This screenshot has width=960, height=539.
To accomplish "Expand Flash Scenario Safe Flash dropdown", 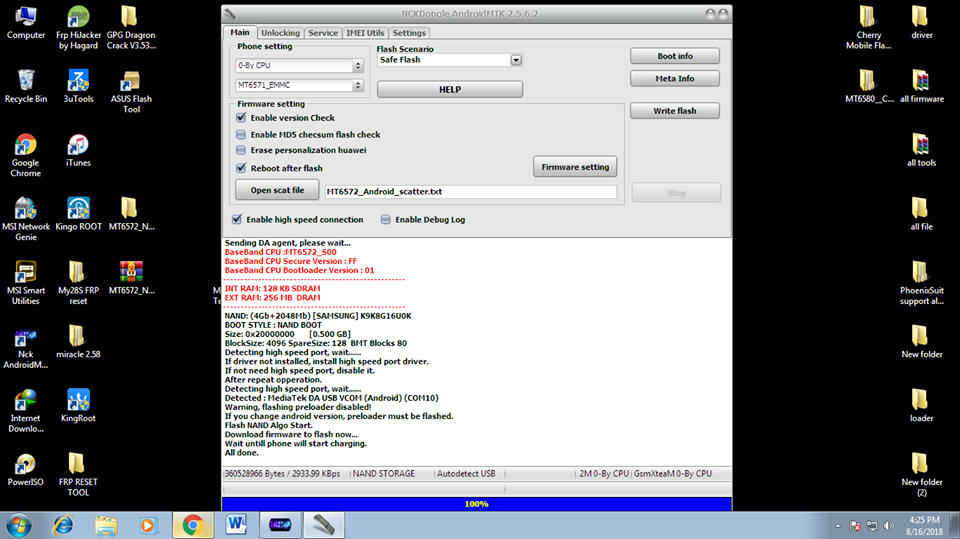I will point(516,60).
